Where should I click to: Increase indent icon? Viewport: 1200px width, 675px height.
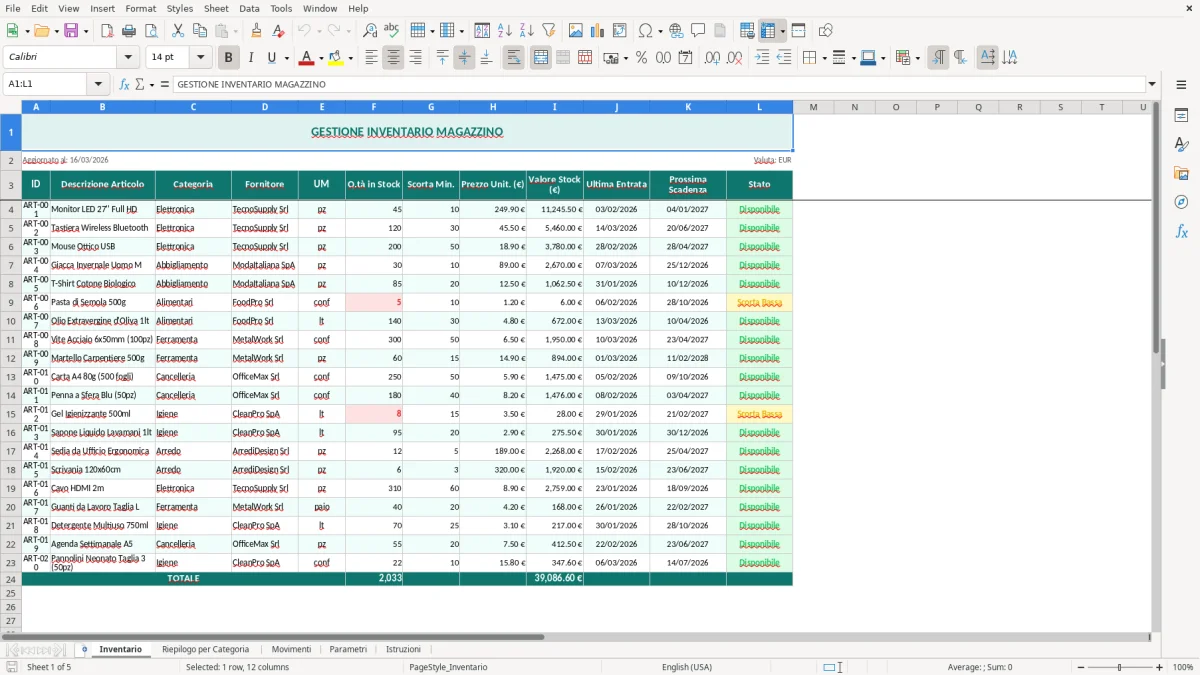[762, 58]
